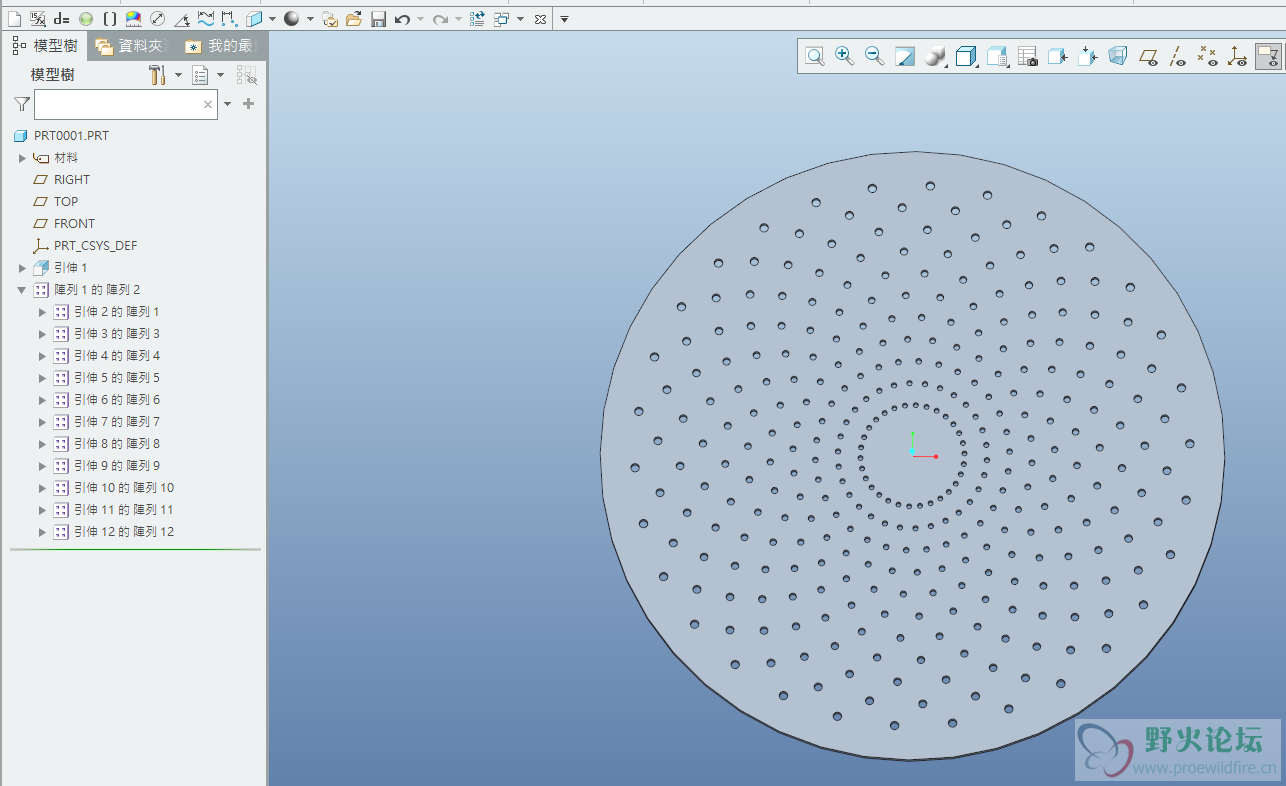Toggle annotation display filter icon
The image size is (1286, 786).
1268,57
